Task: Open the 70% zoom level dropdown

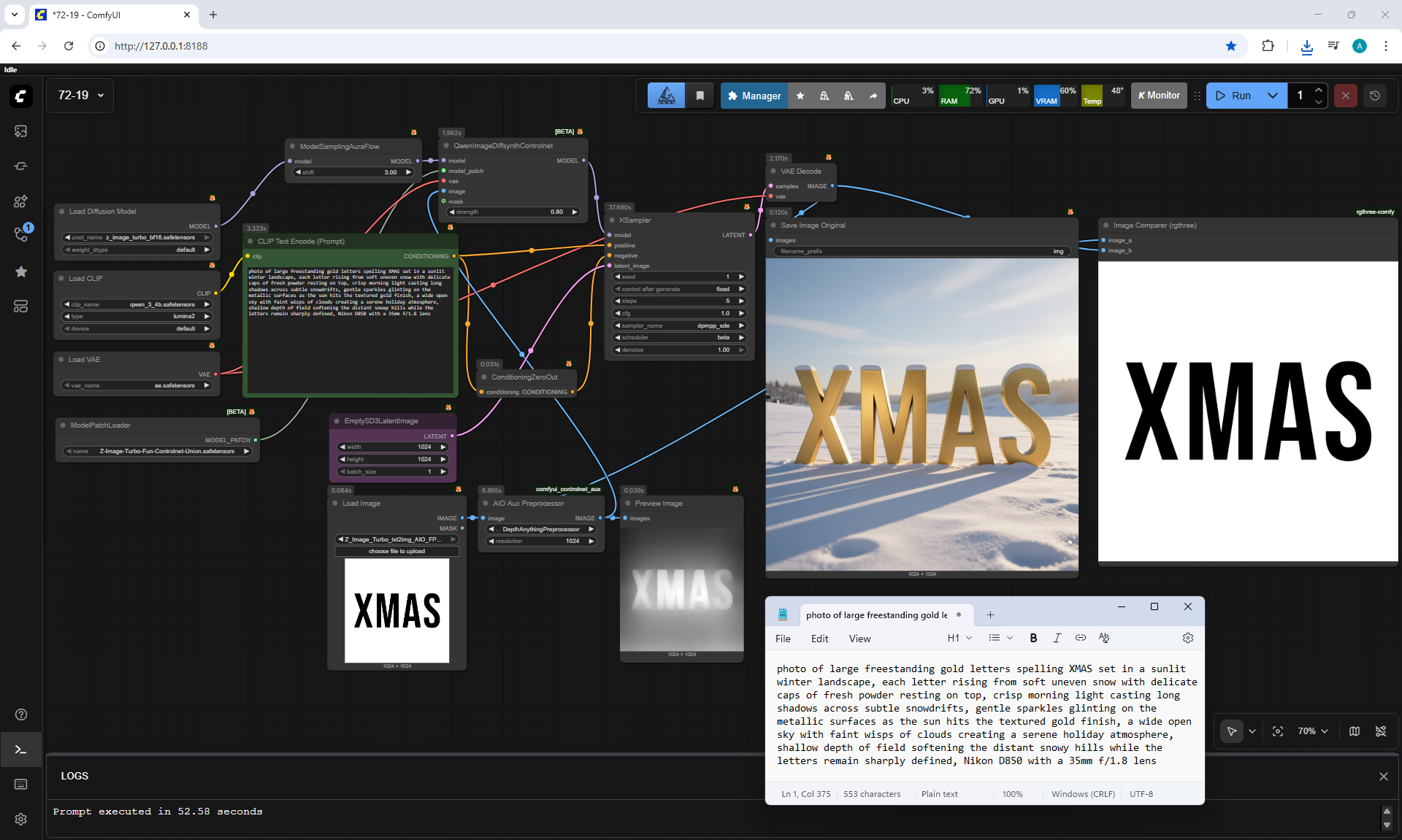Action: coord(1313,731)
